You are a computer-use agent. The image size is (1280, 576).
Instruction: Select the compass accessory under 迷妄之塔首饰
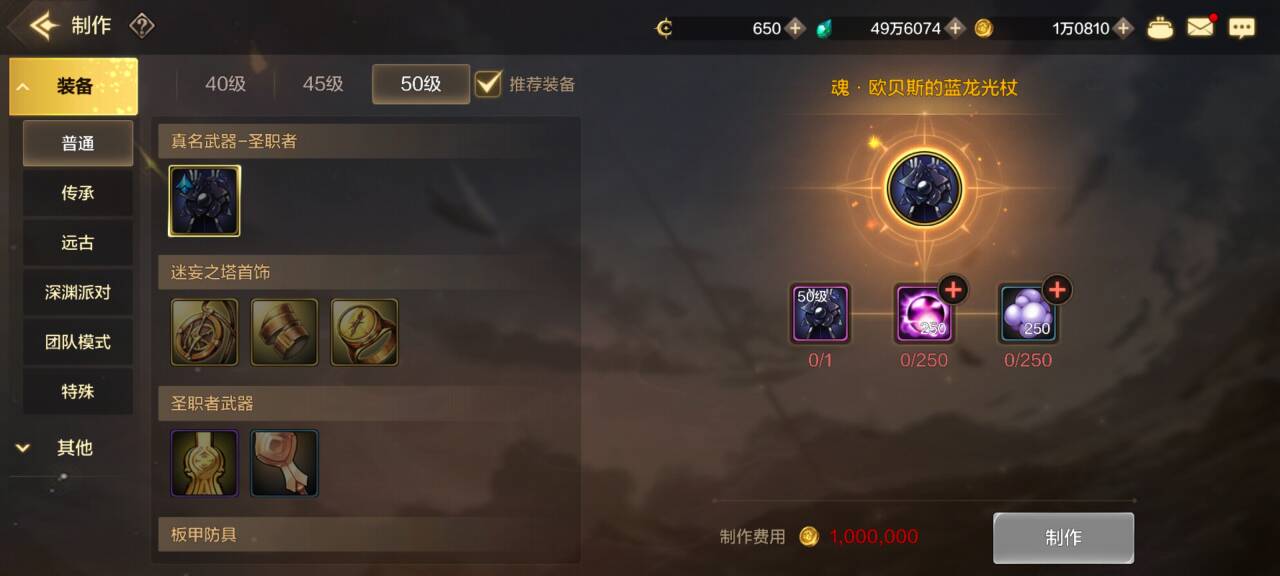click(x=205, y=332)
